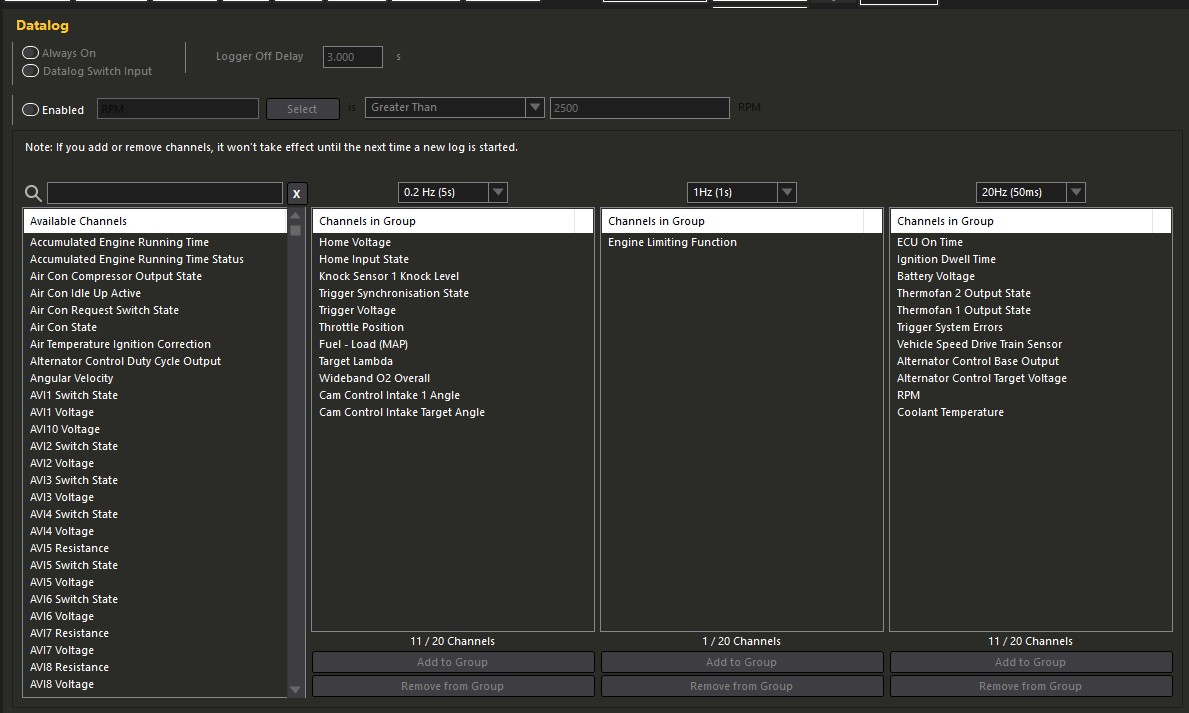Select Thermofan 1 Output State
The height and width of the screenshot is (713, 1189).
[x=964, y=310]
